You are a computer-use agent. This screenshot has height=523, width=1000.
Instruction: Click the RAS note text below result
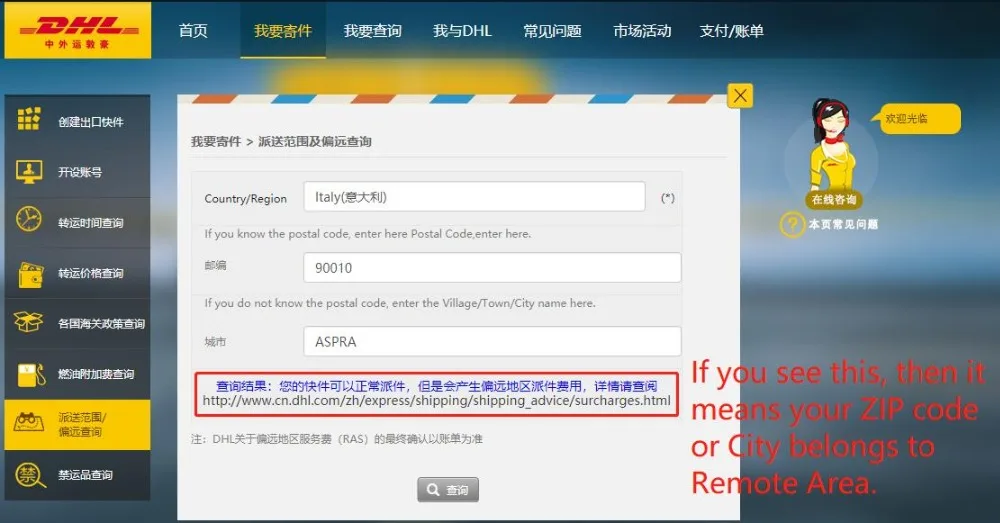pos(337,439)
